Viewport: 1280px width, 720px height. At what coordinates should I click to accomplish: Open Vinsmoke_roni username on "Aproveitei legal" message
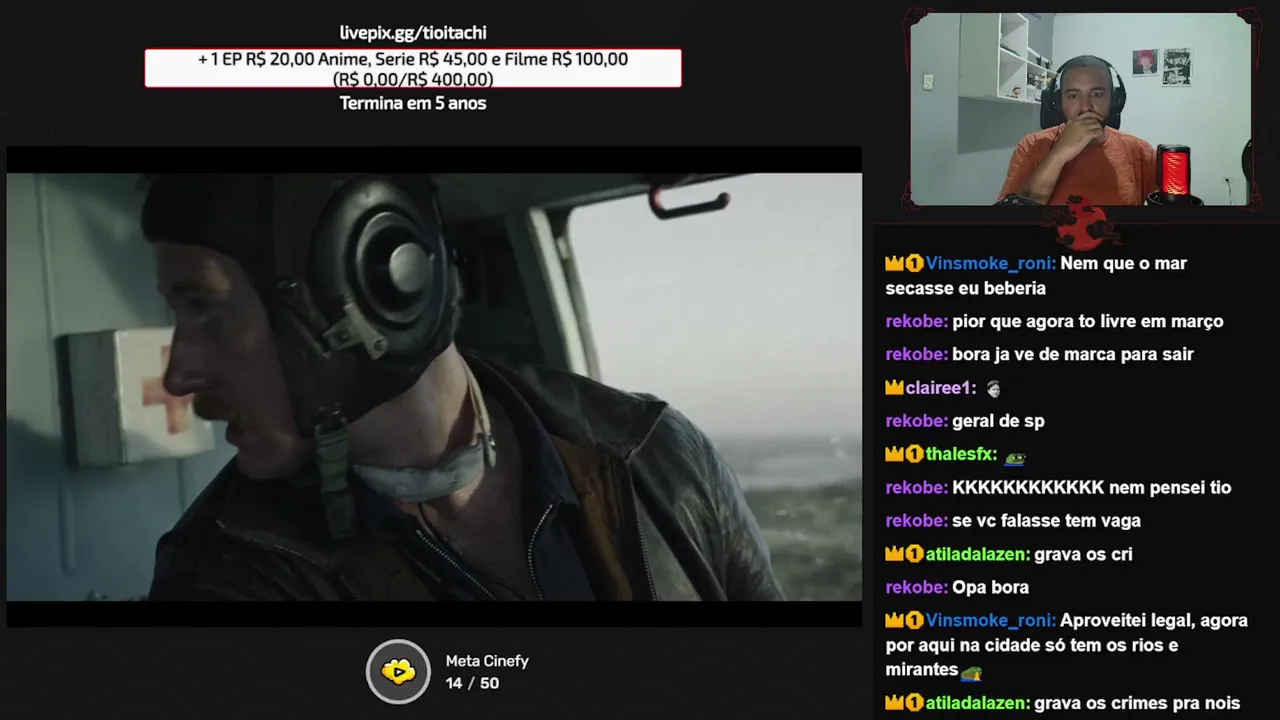[x=990, y=620]
